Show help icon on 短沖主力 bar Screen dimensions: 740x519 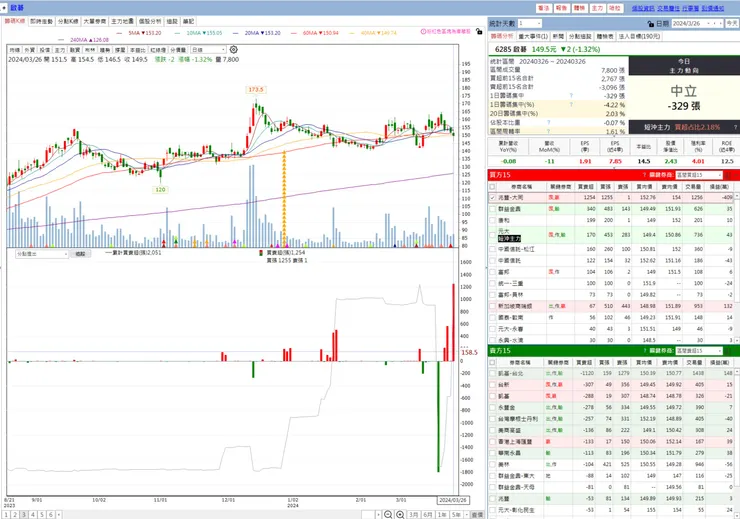tap(735, 127)
